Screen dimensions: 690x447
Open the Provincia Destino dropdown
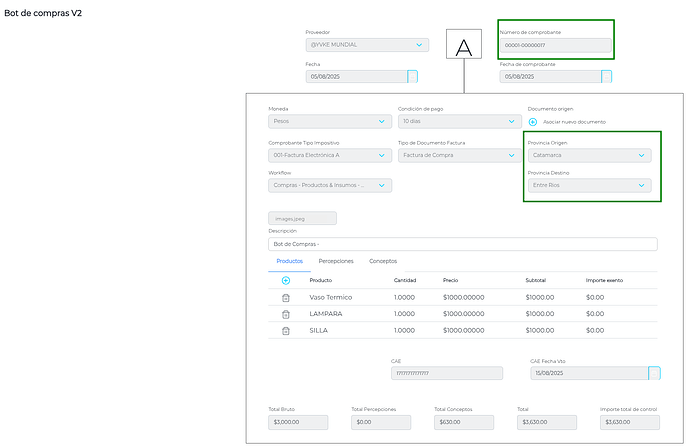point(589,185)
